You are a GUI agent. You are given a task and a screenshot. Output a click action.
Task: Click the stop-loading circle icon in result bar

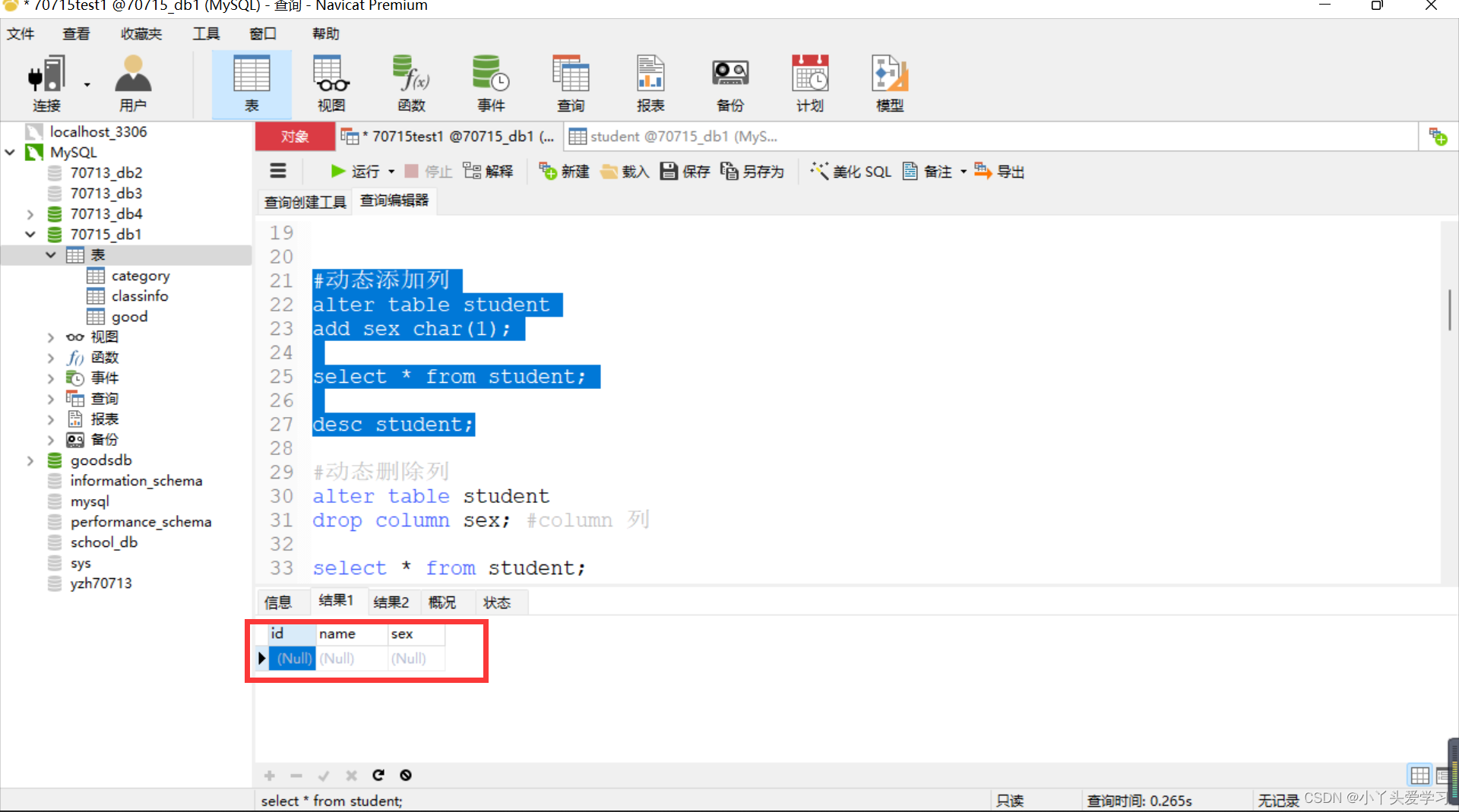point(406,775)
